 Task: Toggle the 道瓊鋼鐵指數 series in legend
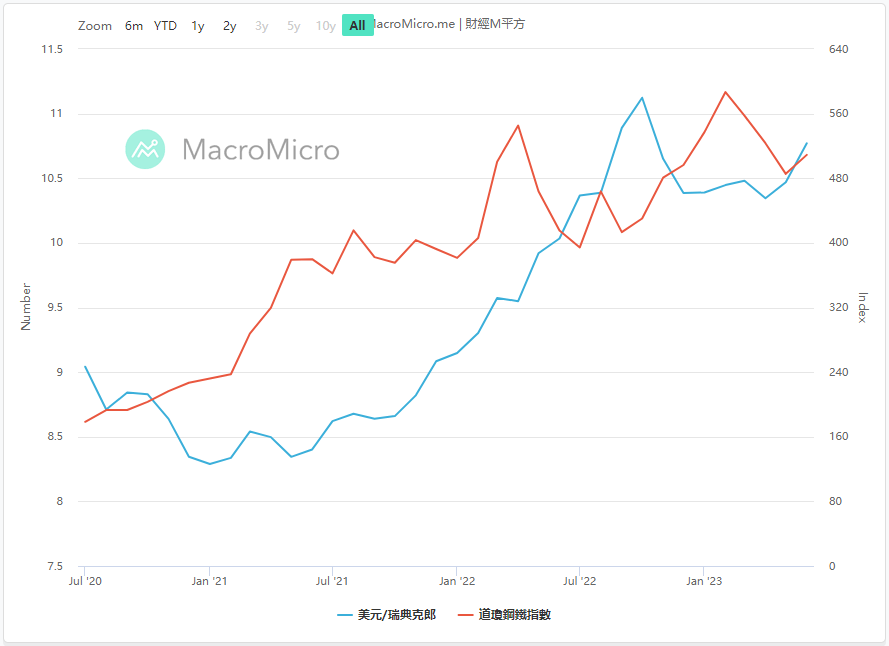517,615
